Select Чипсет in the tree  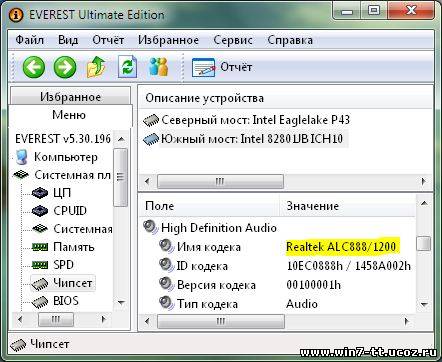[73, 283]
